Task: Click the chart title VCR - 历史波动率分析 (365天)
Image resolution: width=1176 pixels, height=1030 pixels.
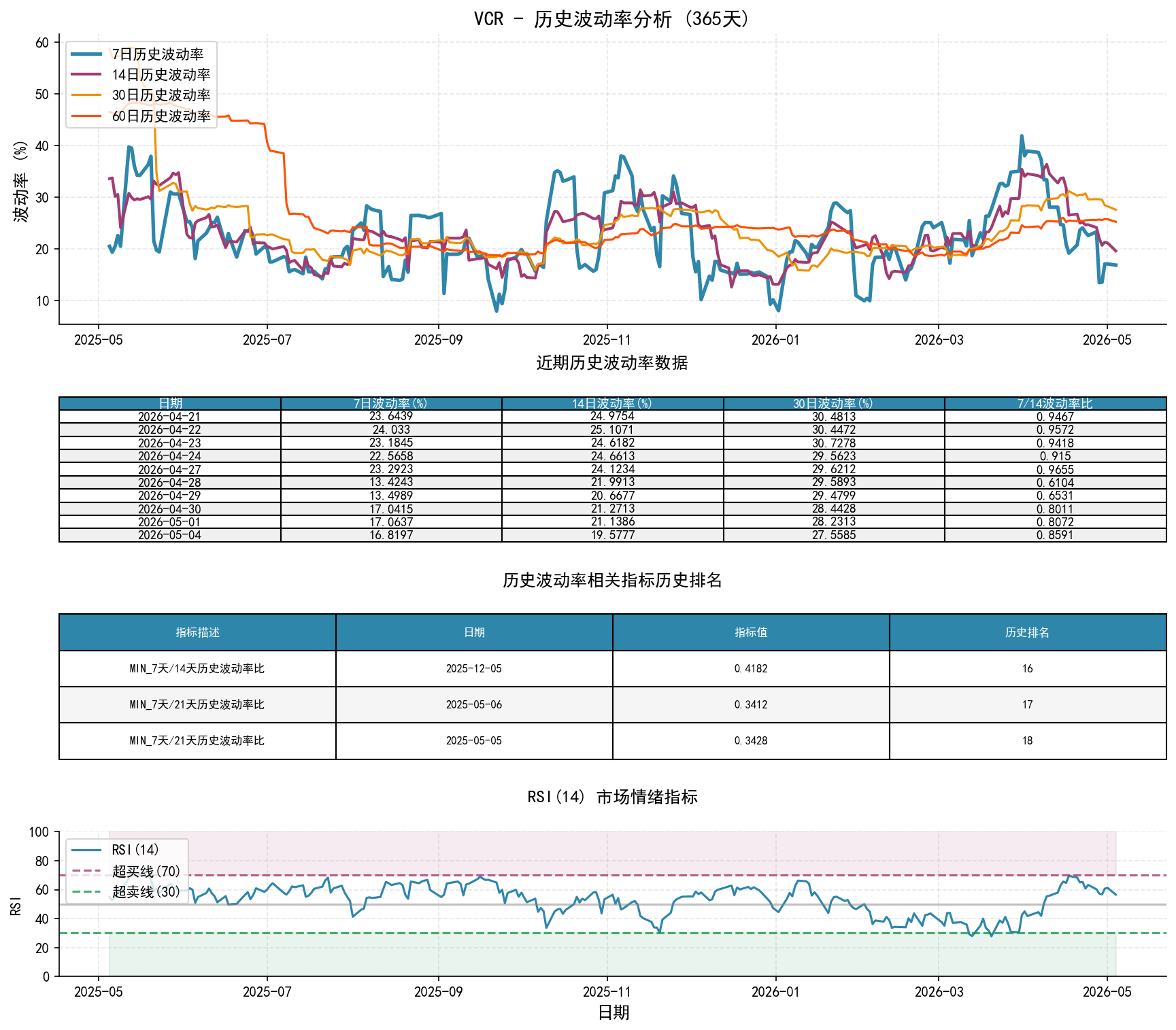Action: click(x=612, y=18)
